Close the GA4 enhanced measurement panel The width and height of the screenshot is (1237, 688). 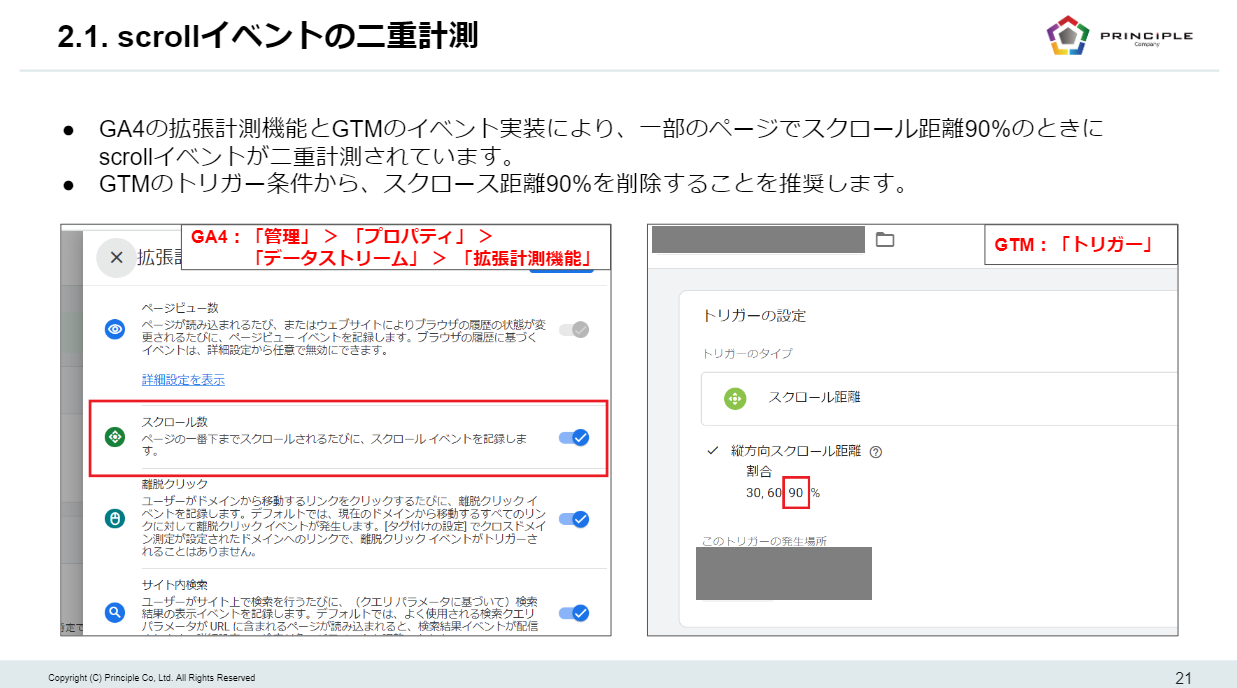[116, 257]
